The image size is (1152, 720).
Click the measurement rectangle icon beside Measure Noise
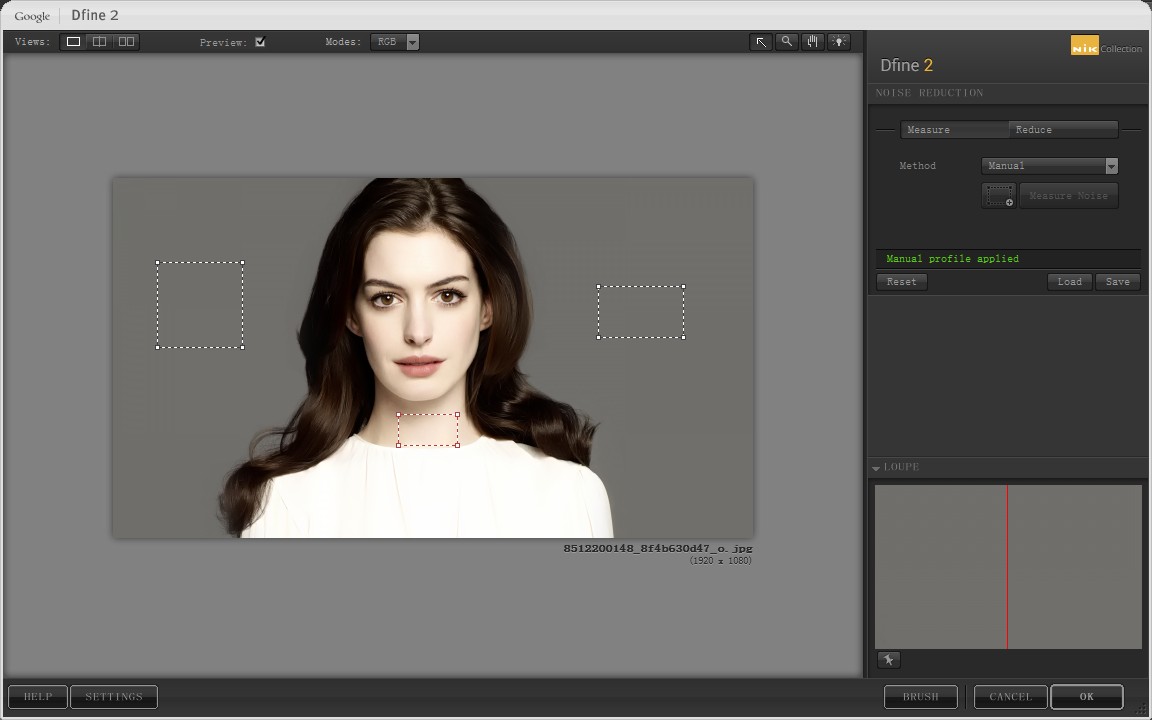(998, 195)
